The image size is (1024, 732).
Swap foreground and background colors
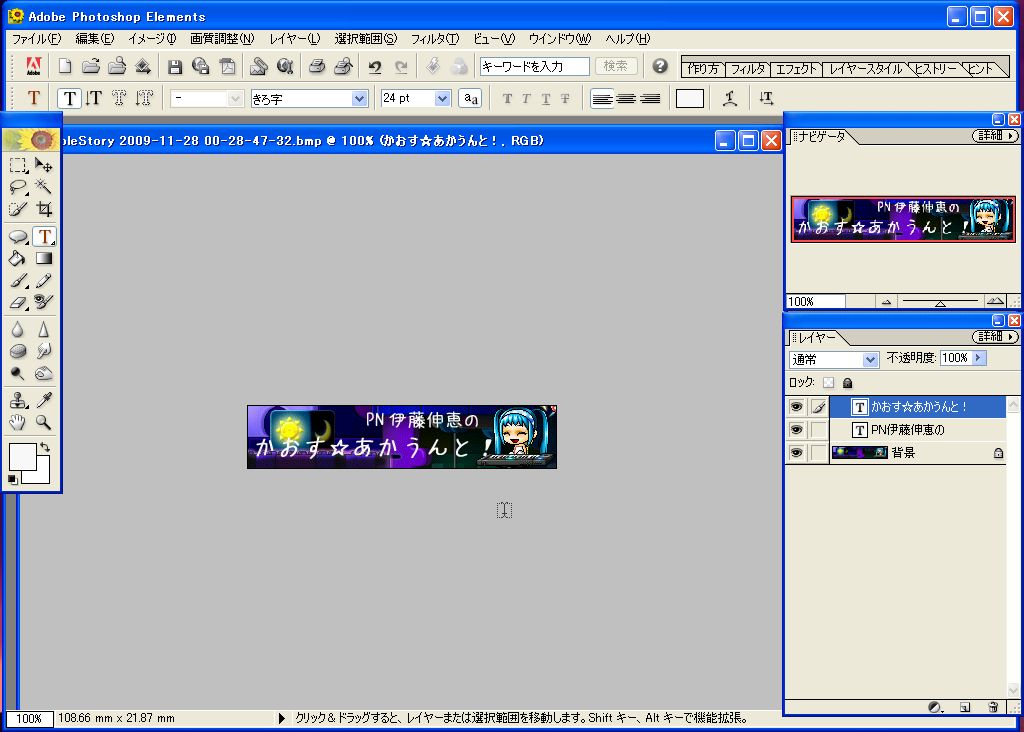click(44, 447)
